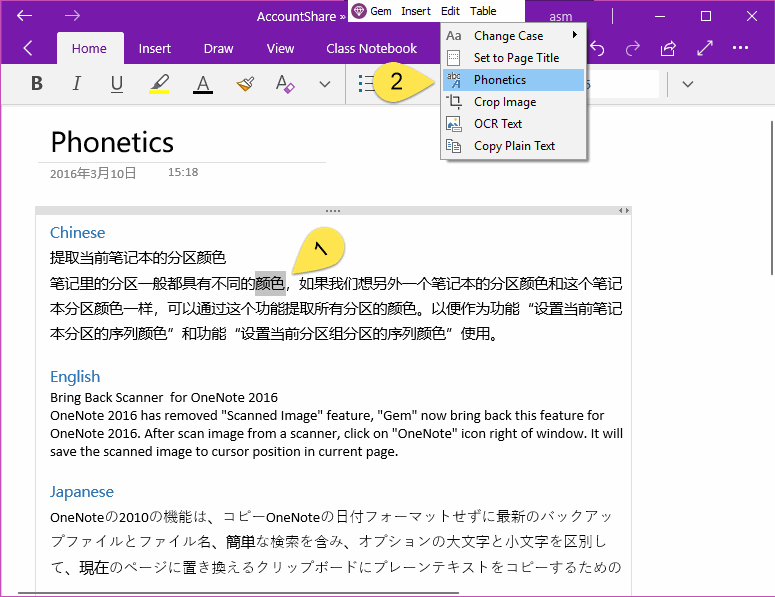Click the Undo icon
Viewport: 775px width, 597px height.
point(598,48)
